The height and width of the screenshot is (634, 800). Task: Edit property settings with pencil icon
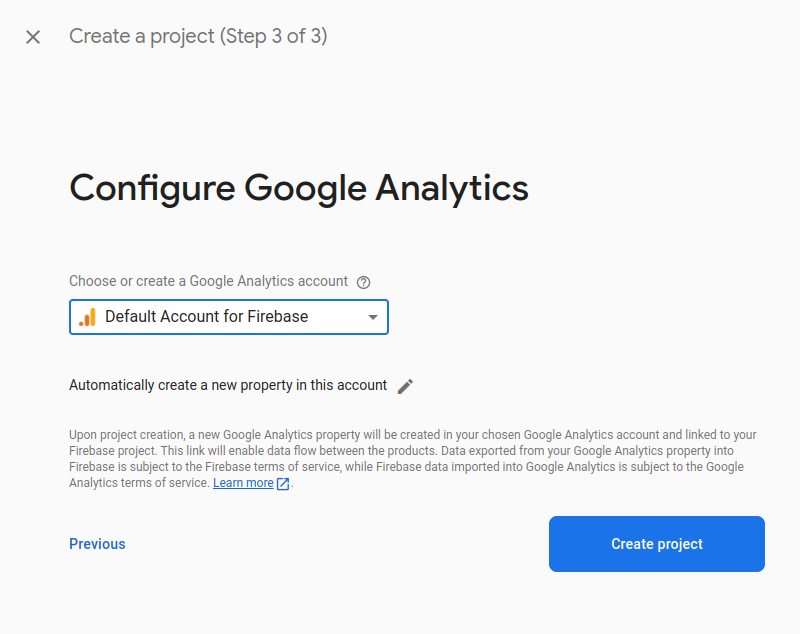coord(405,386)
